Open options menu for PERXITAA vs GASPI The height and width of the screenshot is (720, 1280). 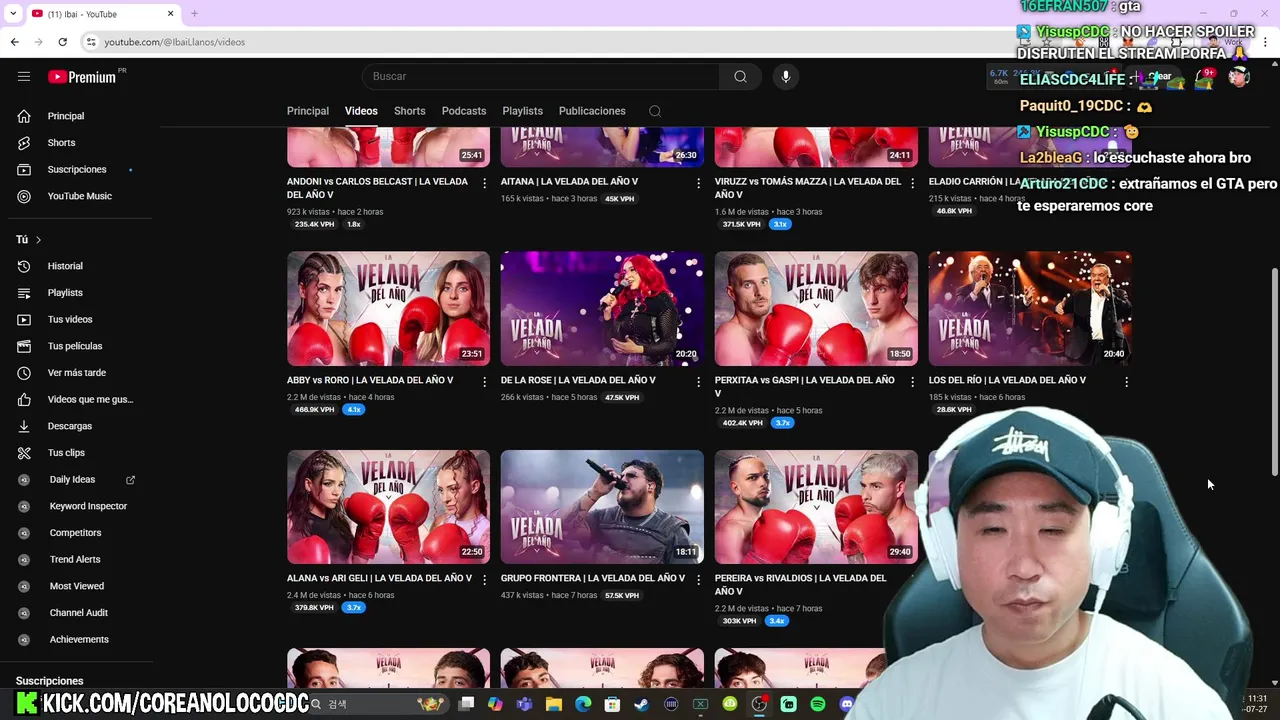pyautogui.click(x=912, y=382)
